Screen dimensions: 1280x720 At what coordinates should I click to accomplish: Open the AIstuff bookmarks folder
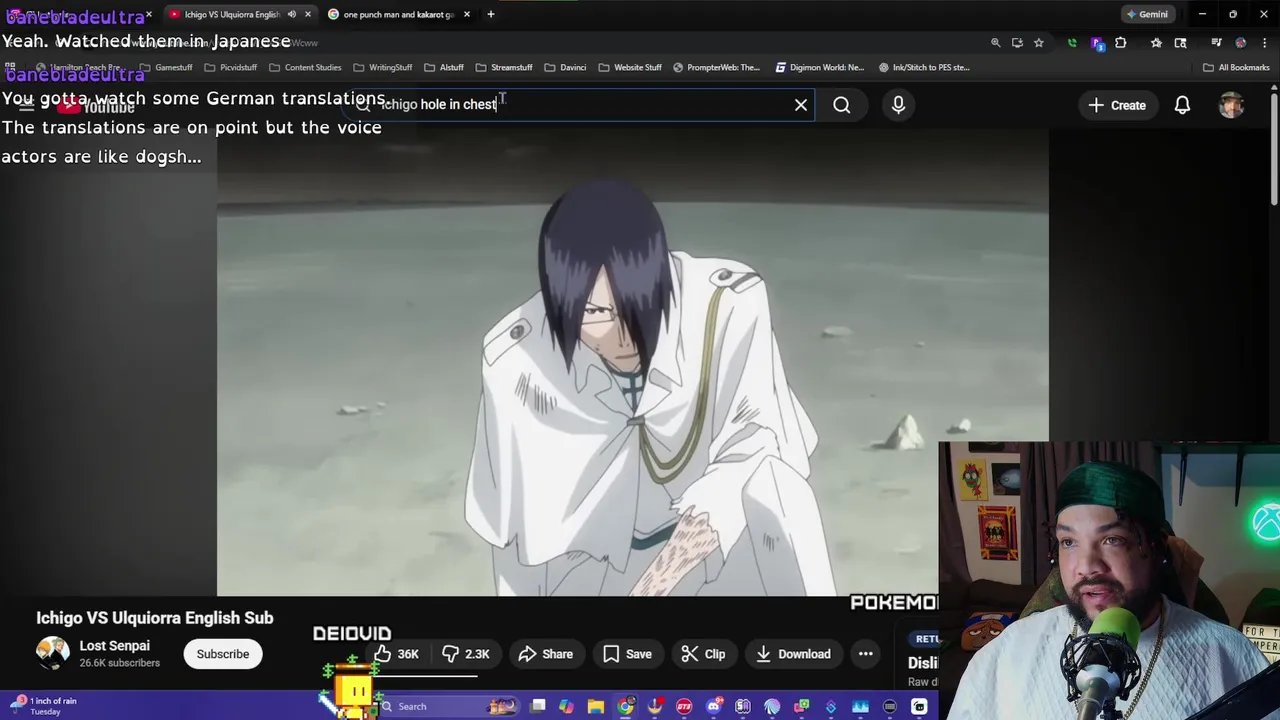coord(443,67)
